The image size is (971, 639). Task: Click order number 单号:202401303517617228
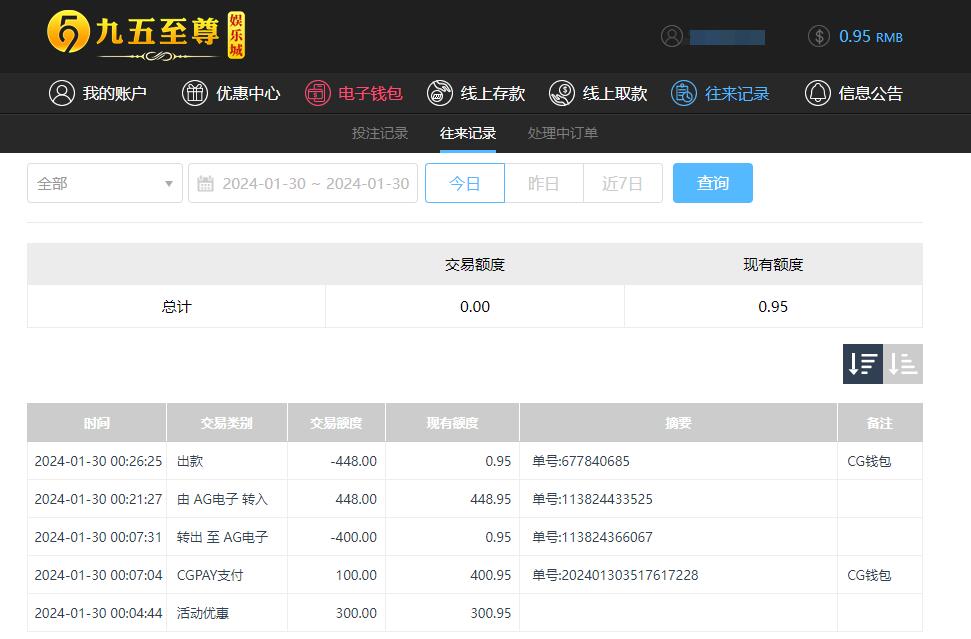pos(616,575)
